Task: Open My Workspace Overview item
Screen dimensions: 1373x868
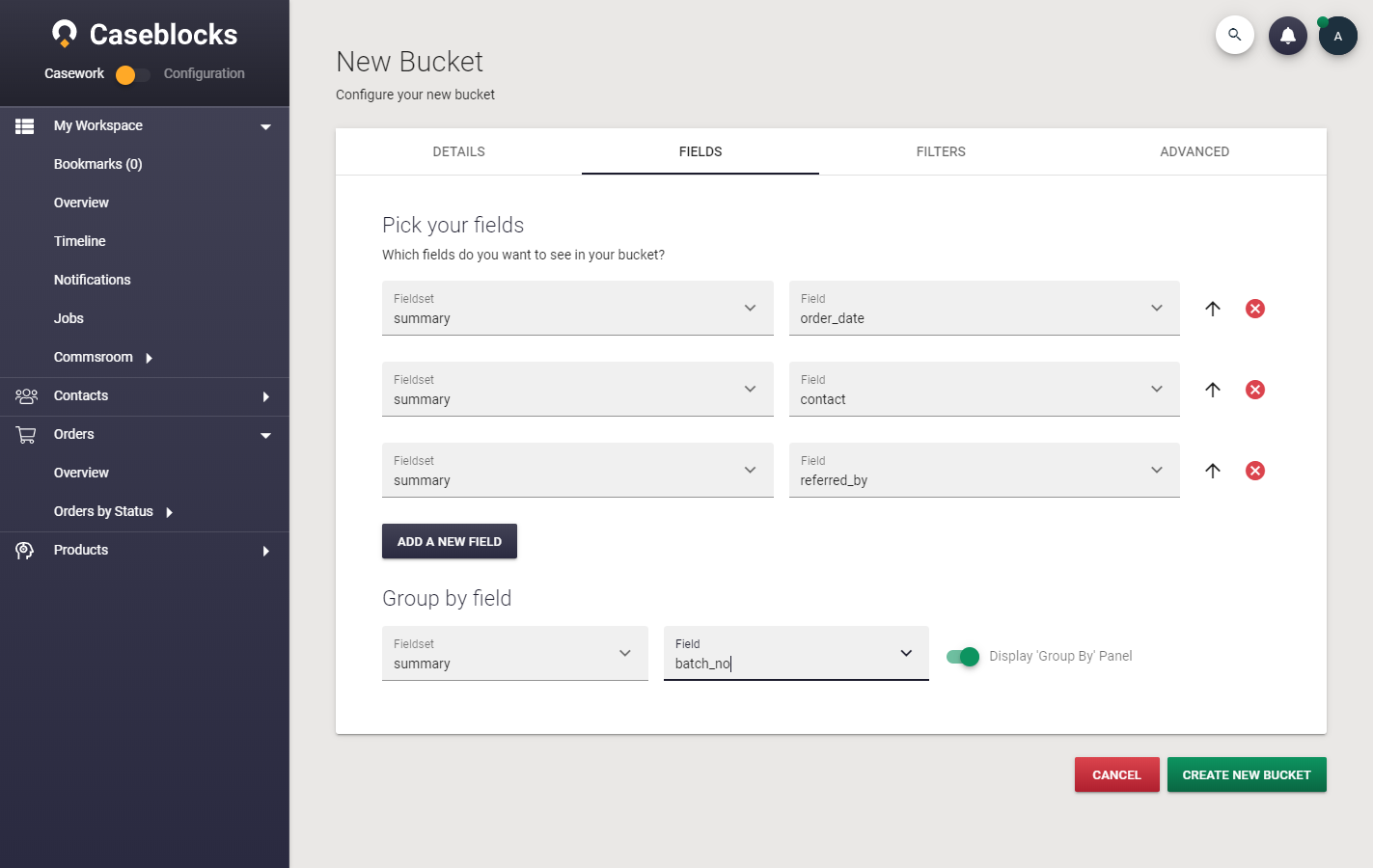Action: 81,203
